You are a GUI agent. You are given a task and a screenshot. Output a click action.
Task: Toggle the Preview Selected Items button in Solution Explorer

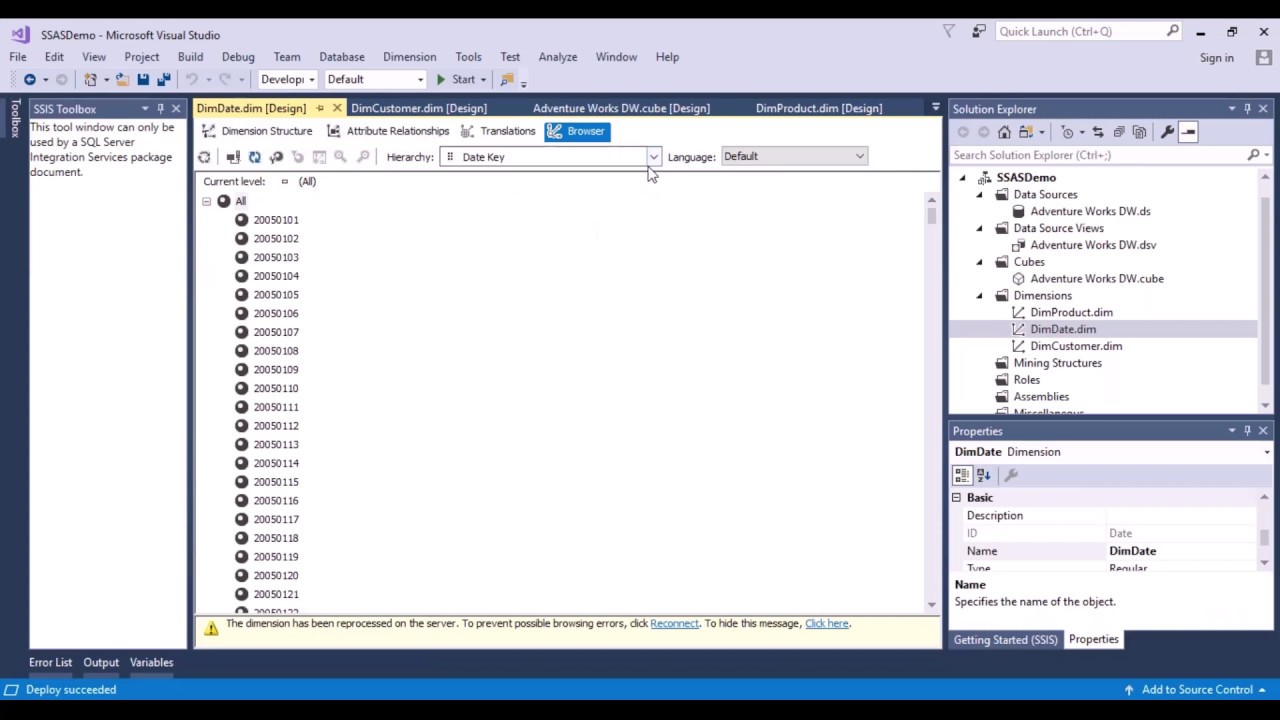(1188, 132)
